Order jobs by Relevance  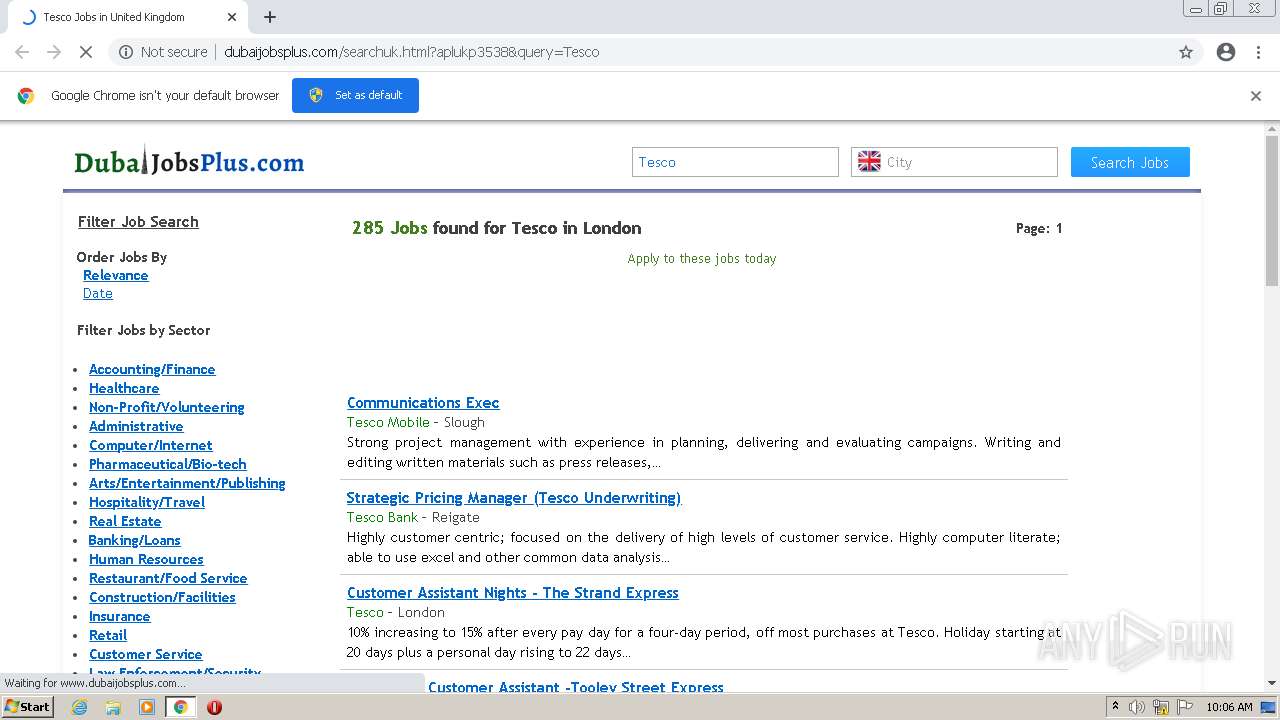[116, 275]
